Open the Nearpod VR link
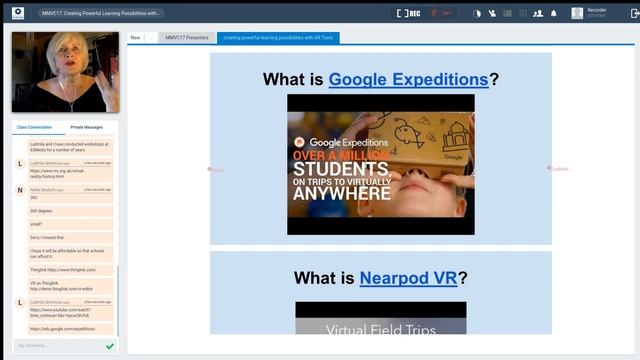This screenshot has height=360, width=640. pos(408,278)
